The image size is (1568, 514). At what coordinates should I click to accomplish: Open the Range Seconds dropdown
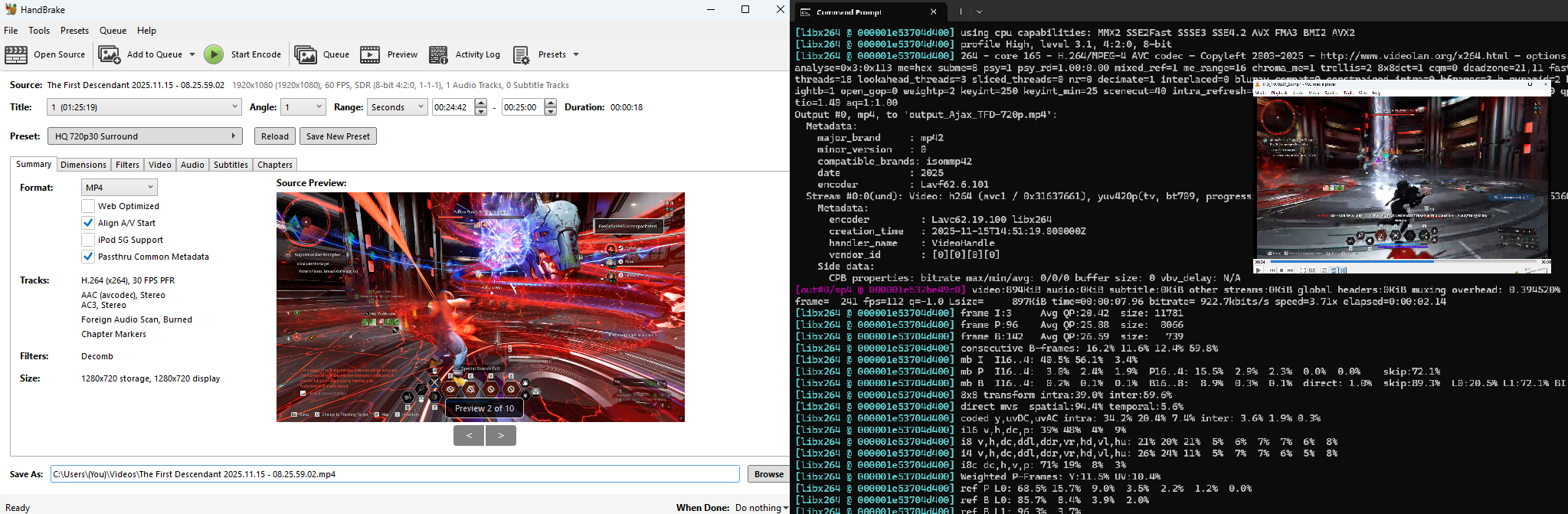click(397, 107)
